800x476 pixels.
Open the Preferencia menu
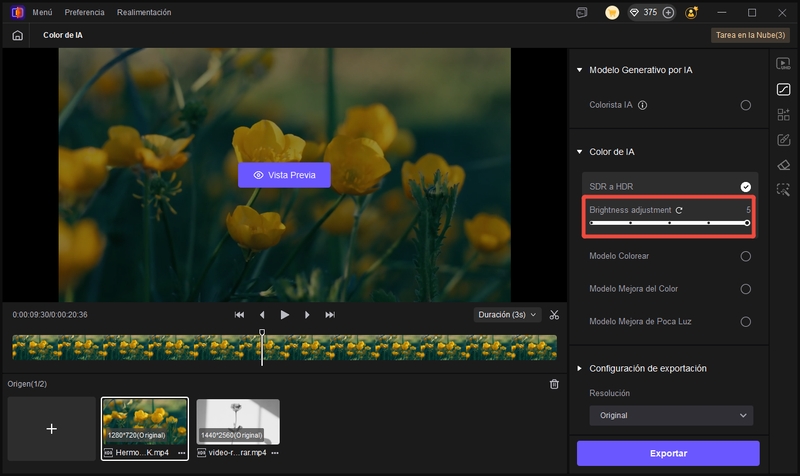pyautogui.click(x=84, y=13)
